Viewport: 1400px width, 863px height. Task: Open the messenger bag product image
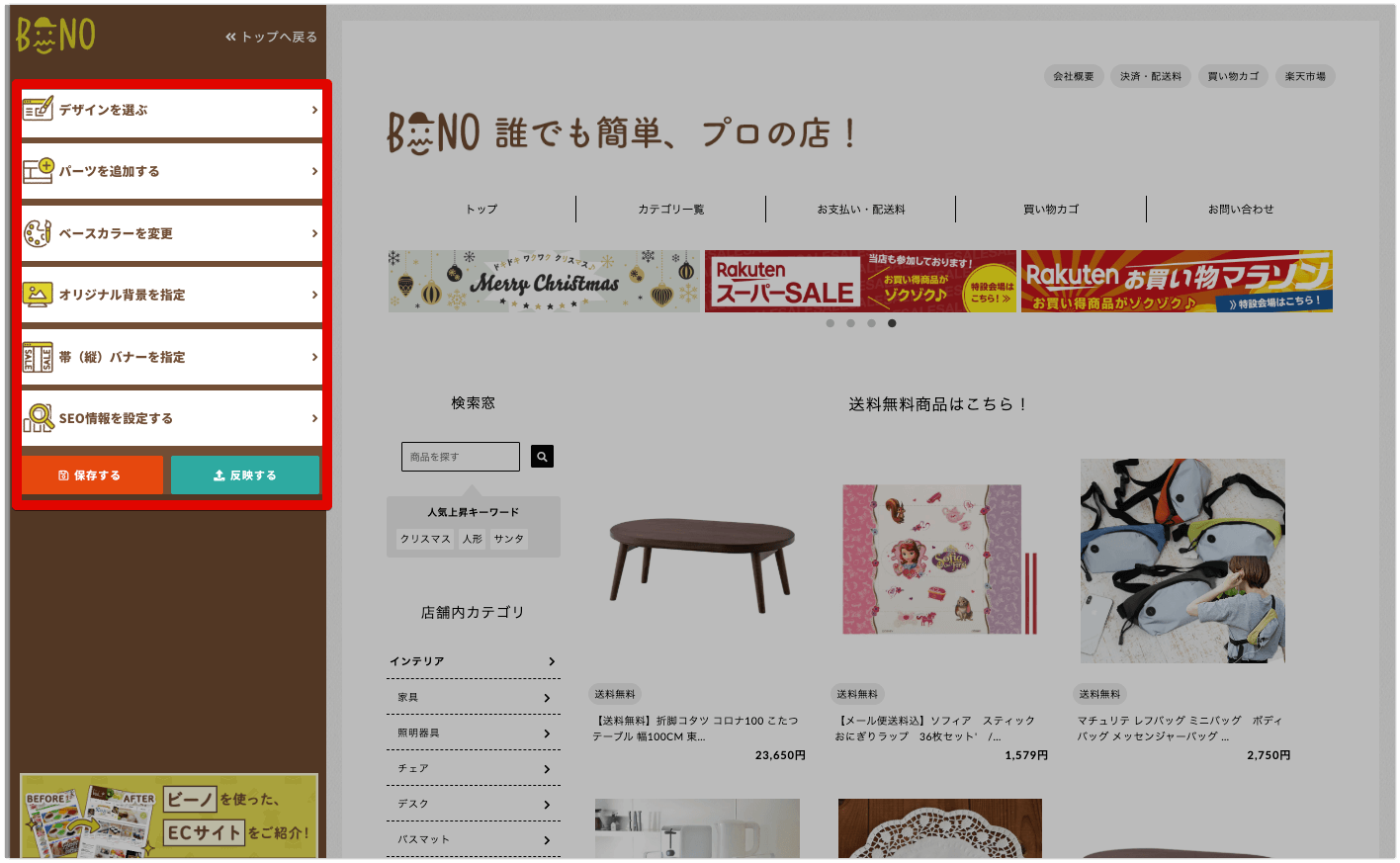(1182, 561)
